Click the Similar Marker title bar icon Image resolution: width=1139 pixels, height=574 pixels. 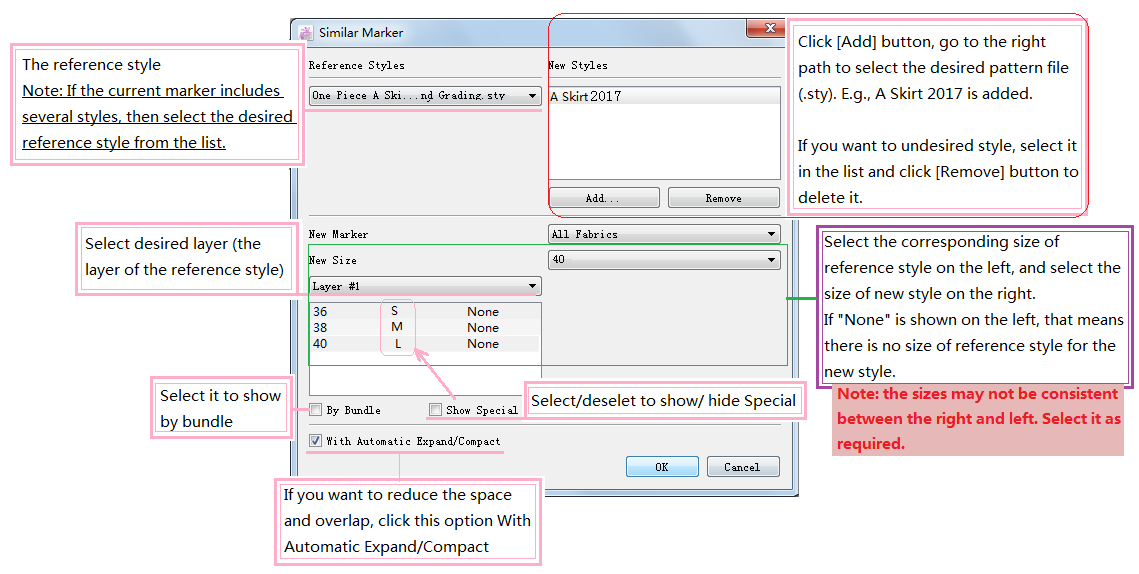coord(306,32)
